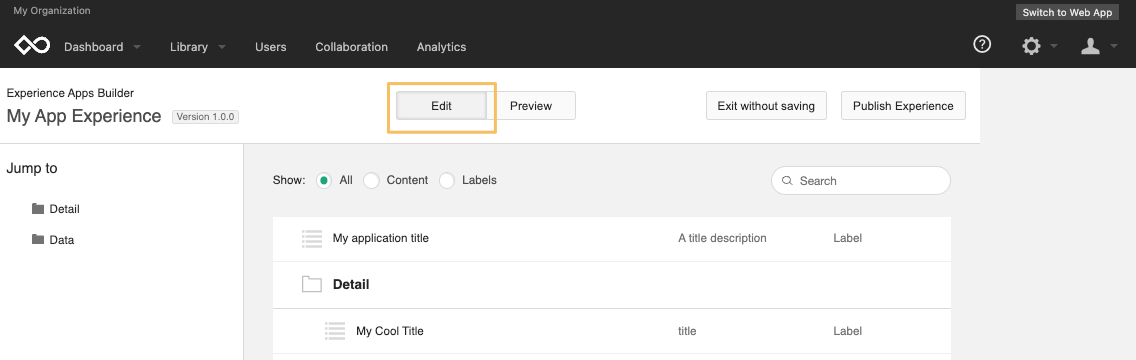
Task: Click the My App Experience heading
Action: (x=84, y=116)
